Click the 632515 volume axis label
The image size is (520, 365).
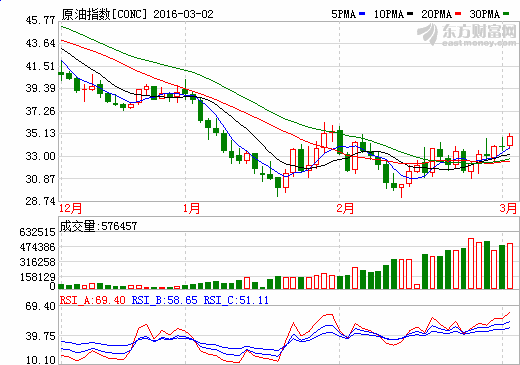[37, 232]
